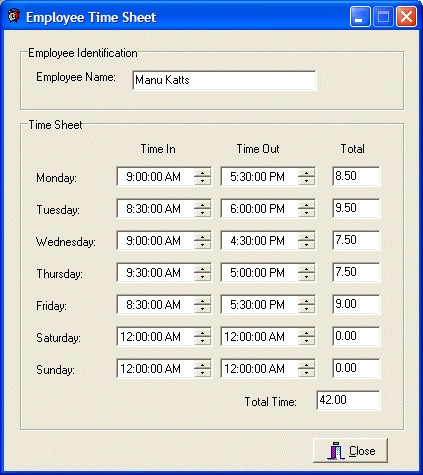
Task: Click the Close button with door icon
Action: click(350, 451)
